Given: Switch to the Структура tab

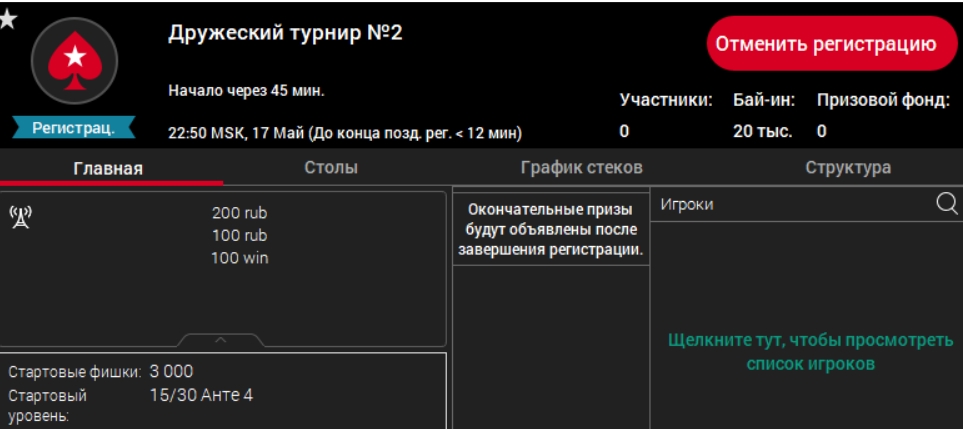Looking at the screenshot, I should click(x=848, y=168).
